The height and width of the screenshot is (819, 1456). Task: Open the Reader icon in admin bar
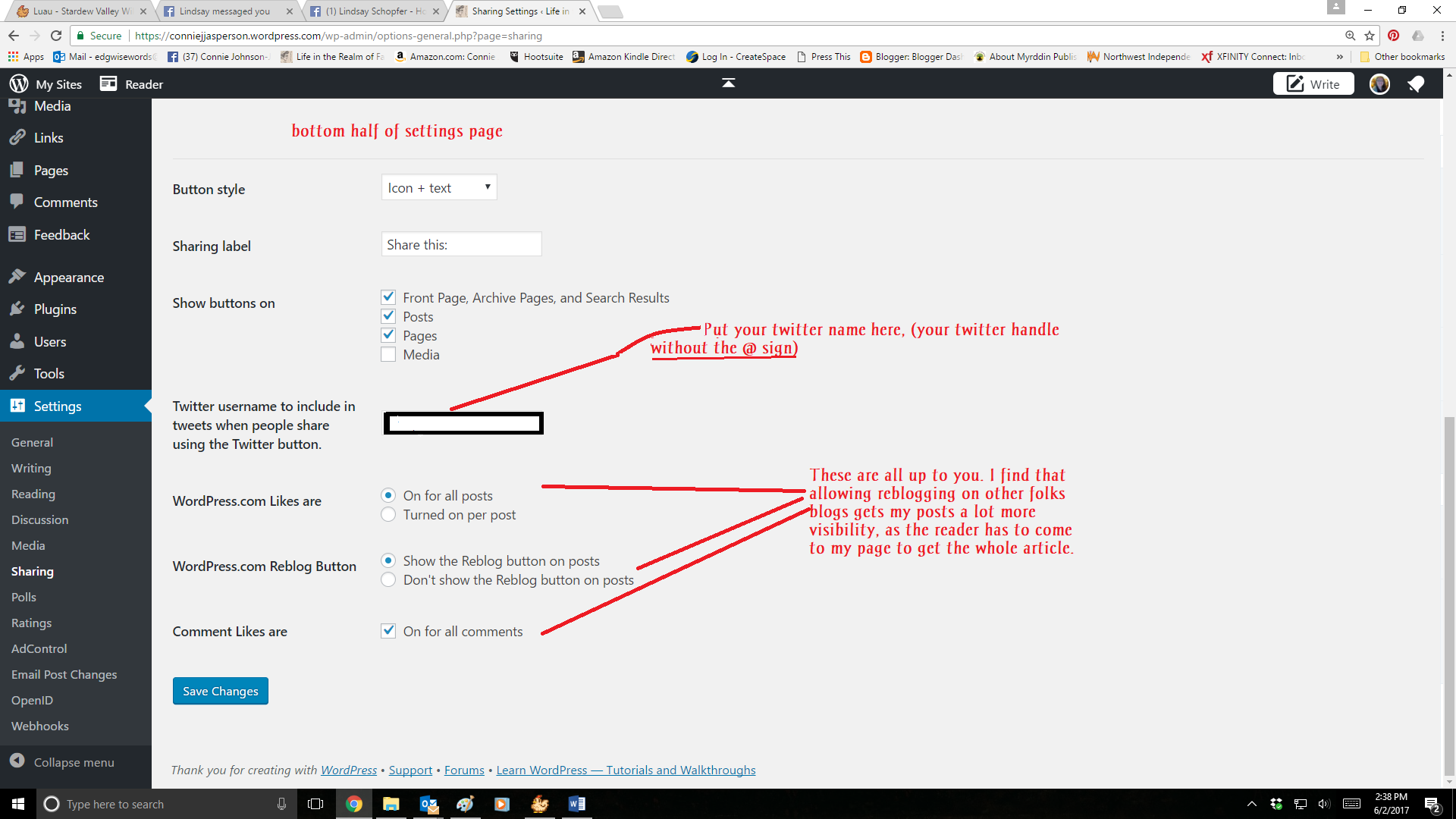coord(108,84)
